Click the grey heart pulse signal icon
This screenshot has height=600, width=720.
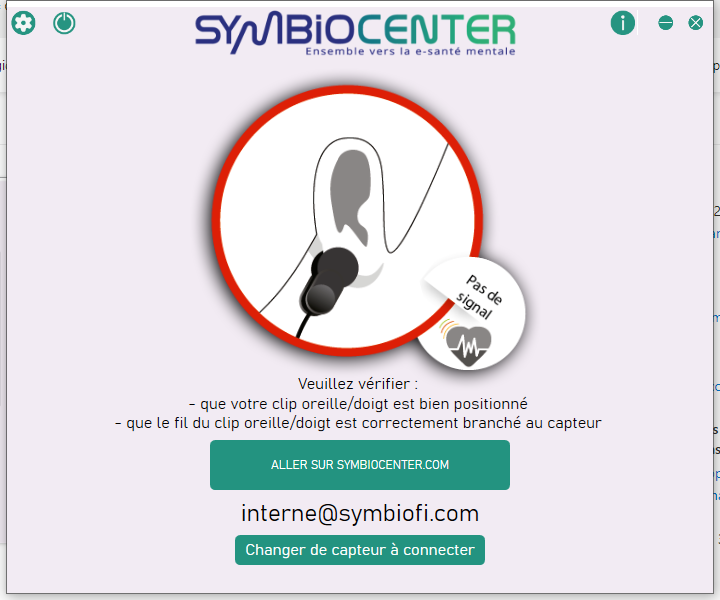468,346
